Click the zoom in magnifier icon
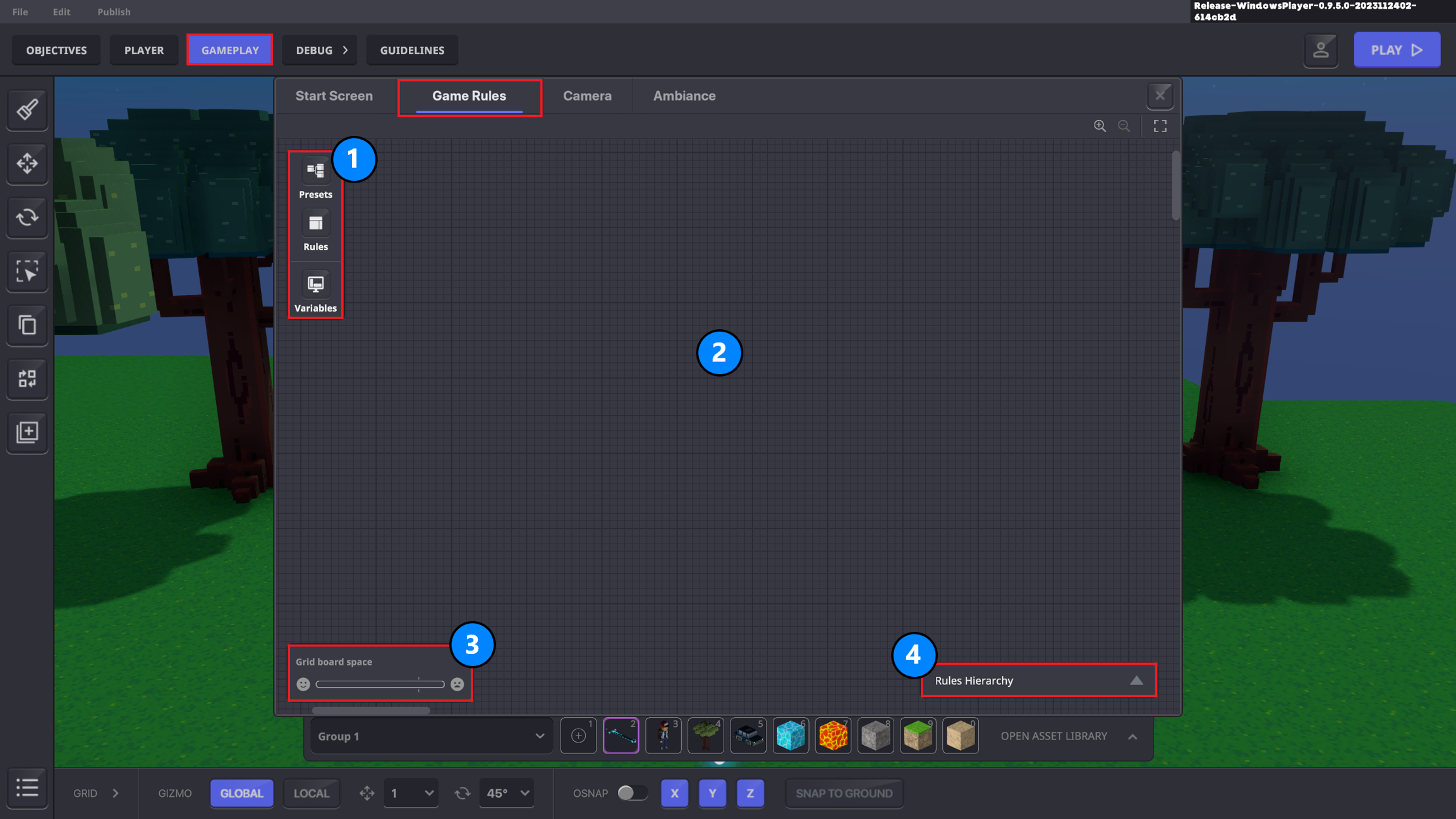1456x819 pixels. (x=1100, y=126)
